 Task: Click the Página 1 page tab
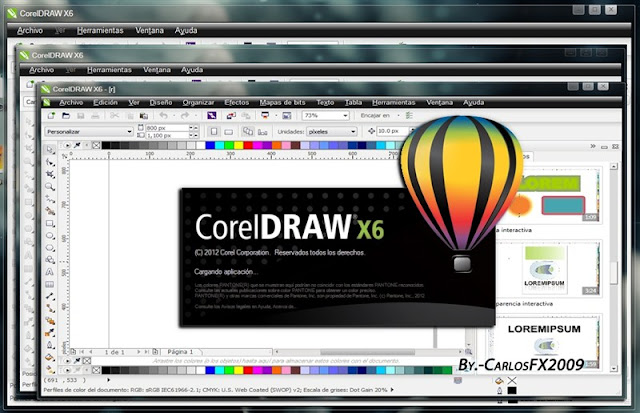point(180,352)
